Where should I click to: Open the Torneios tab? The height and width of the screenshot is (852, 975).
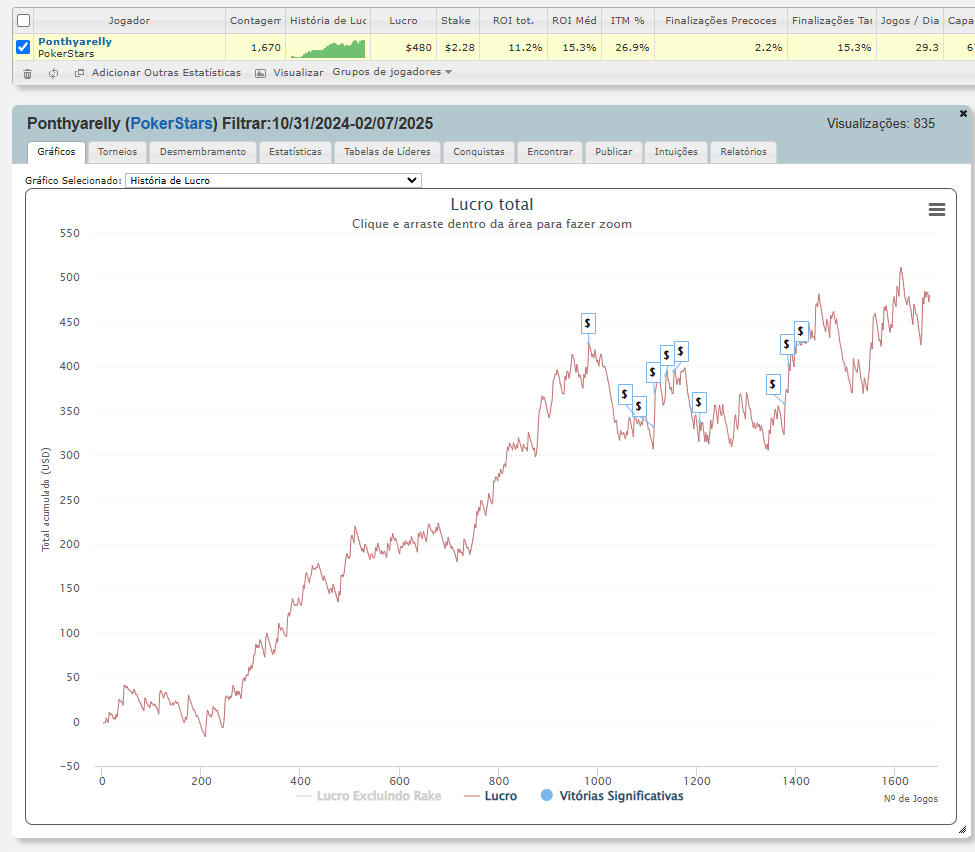[x=118, y=152]
